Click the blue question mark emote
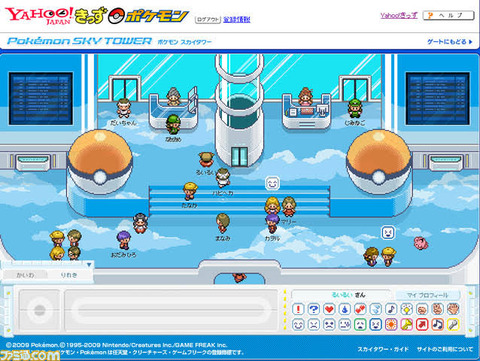 click(x=314, y=309)
